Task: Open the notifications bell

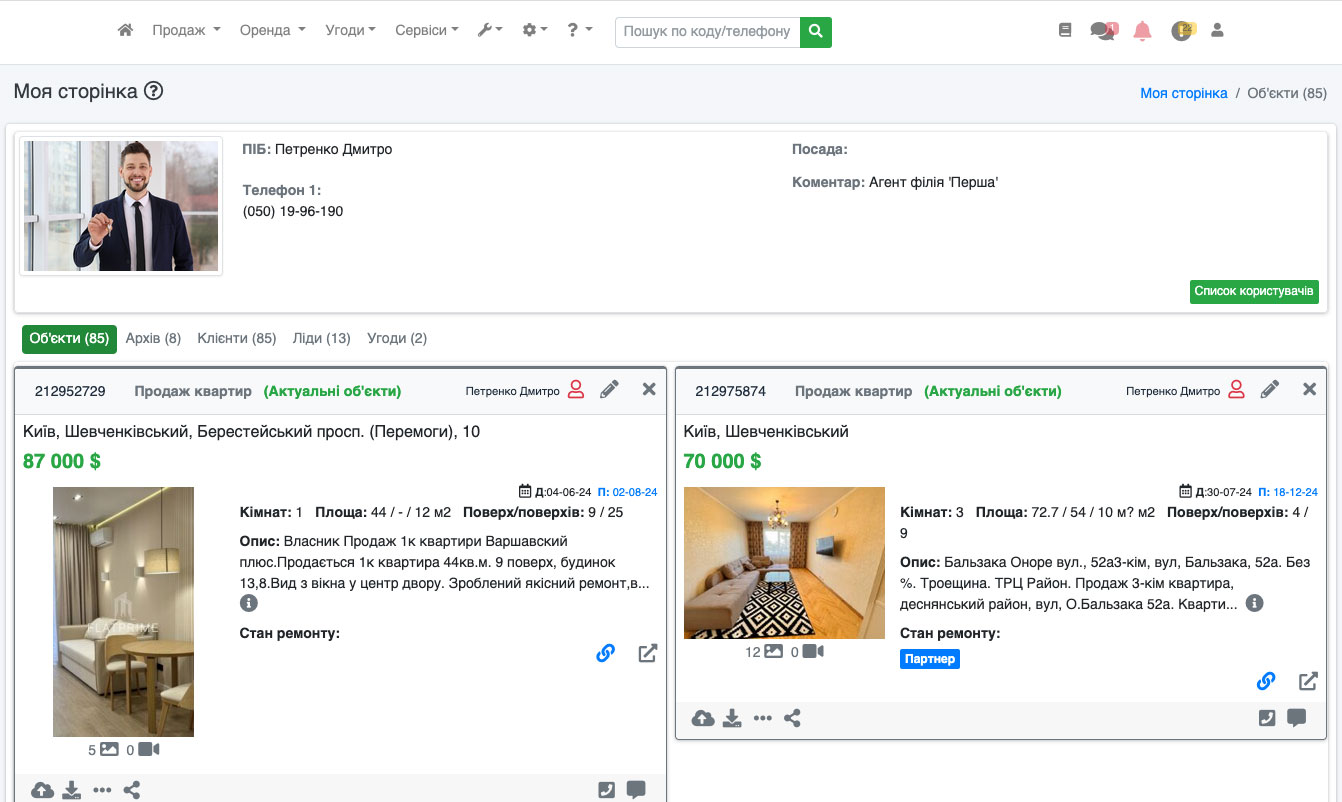Action: (1142, 31)
